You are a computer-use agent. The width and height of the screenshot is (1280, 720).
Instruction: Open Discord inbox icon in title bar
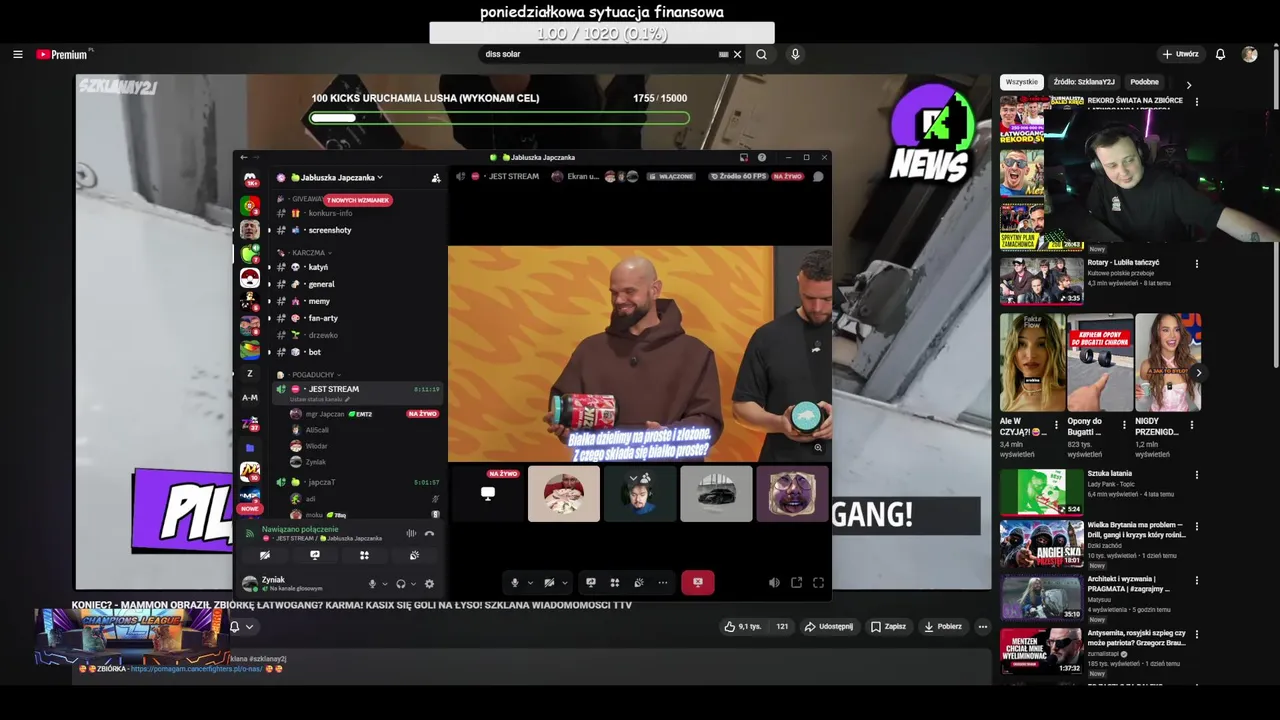[743, 157]
